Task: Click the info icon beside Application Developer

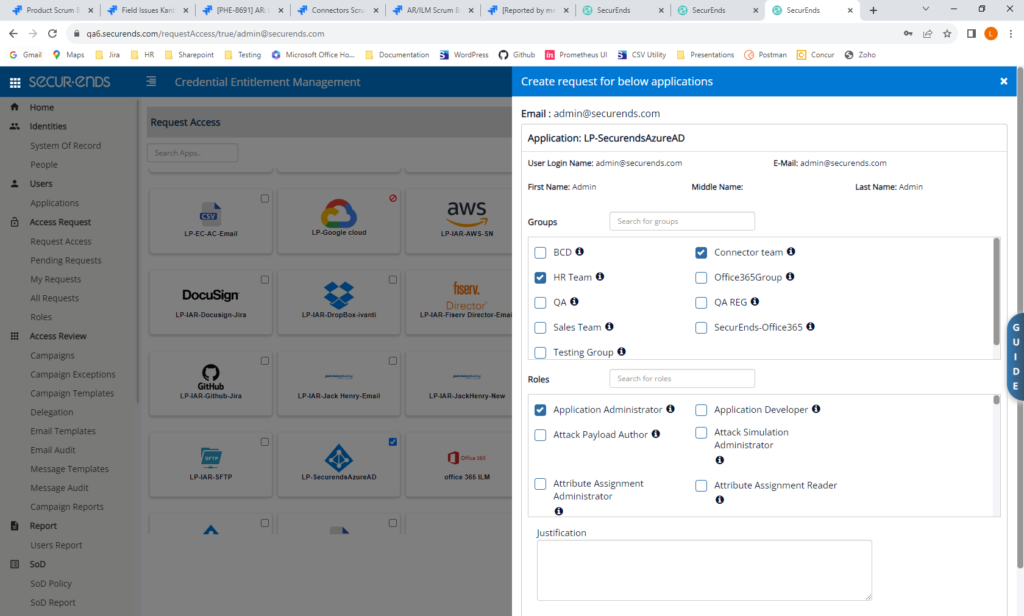Action: coord(816,409)
